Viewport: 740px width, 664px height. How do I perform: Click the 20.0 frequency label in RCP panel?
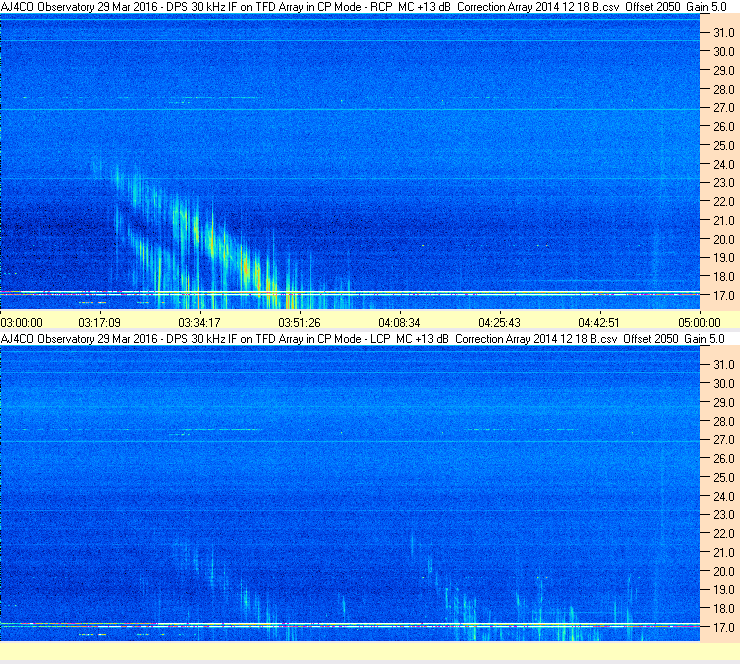pos(723,240)
